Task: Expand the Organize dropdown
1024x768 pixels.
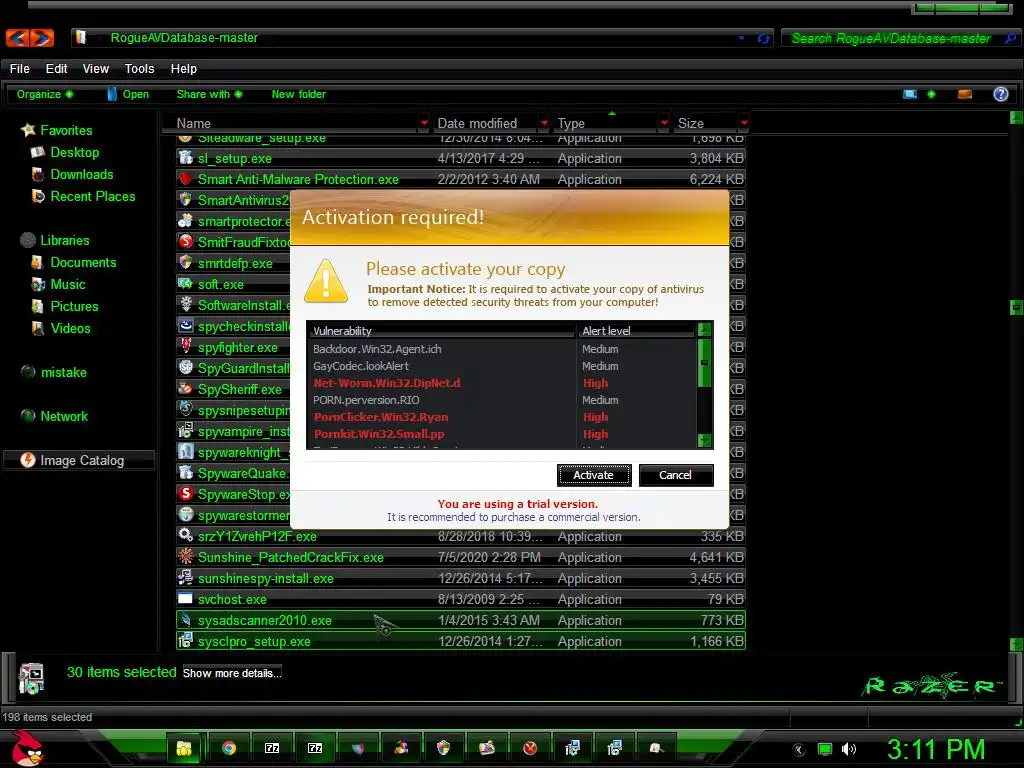Action: 44,94
